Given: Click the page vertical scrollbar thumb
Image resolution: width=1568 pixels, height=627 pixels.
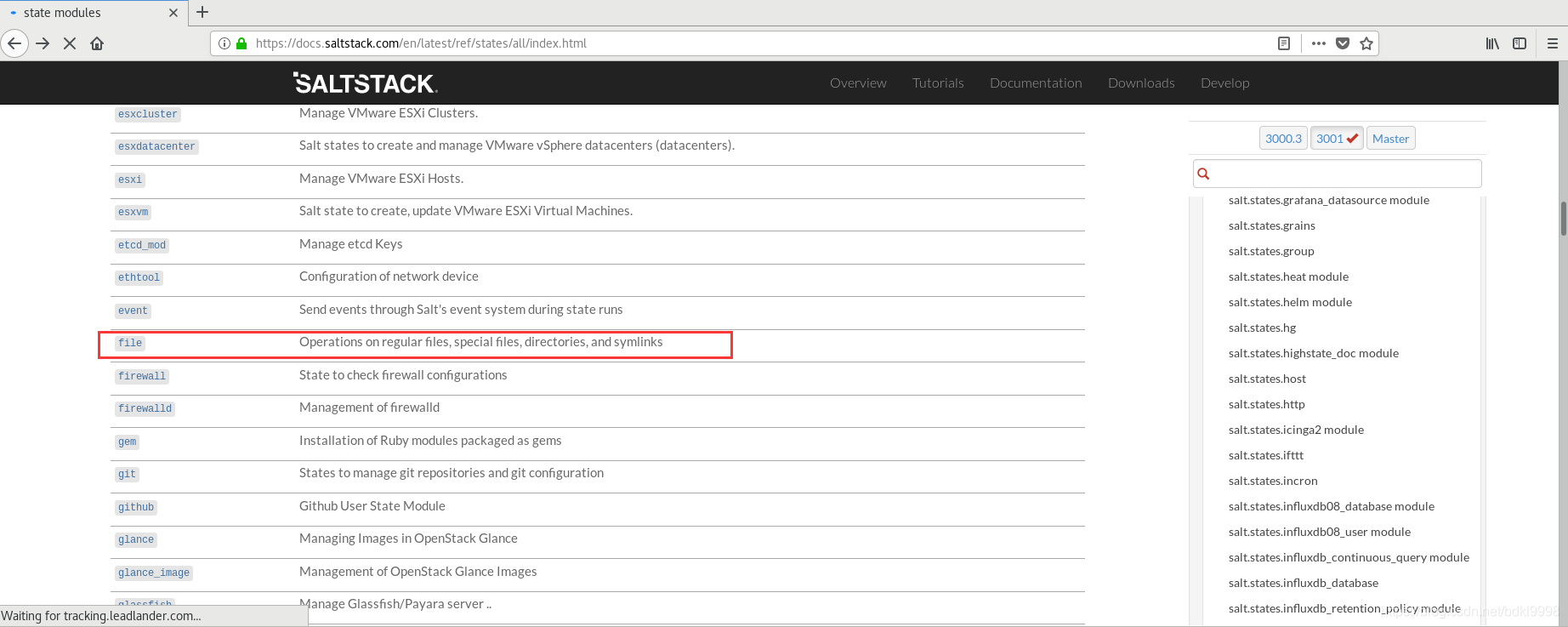Looking at the screenshot, I should 1563,219.
